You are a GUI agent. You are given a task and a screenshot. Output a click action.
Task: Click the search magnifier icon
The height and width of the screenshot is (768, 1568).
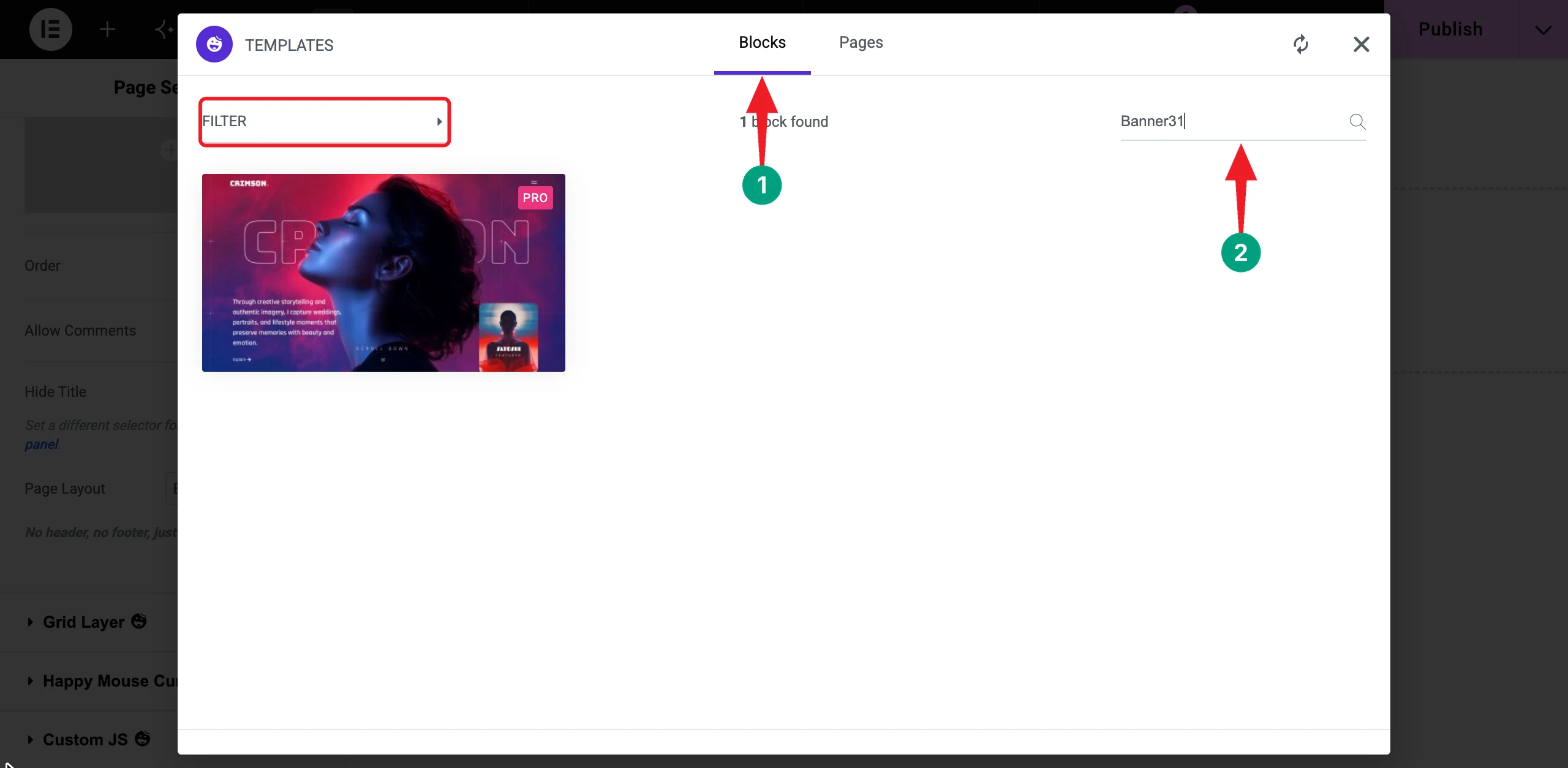[1357, 121]
